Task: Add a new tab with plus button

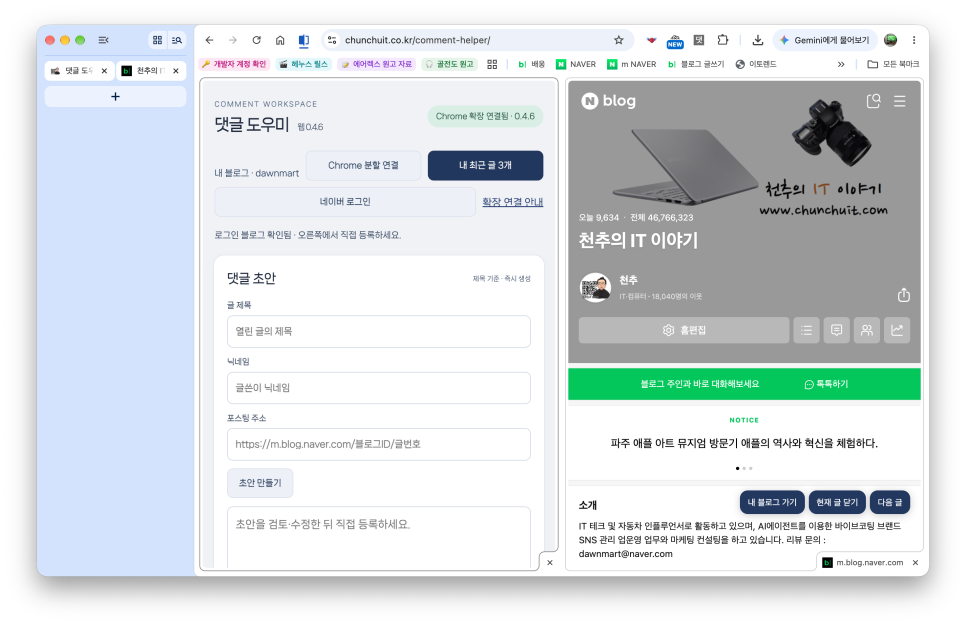Action: pyautogui.click(x=115, y=96)
